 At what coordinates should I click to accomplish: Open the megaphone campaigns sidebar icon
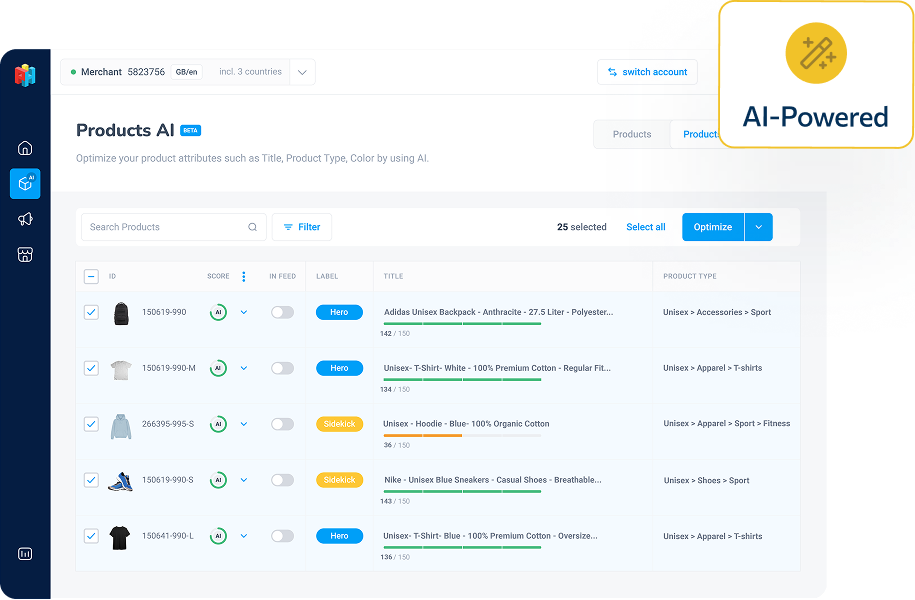point(25,219)
